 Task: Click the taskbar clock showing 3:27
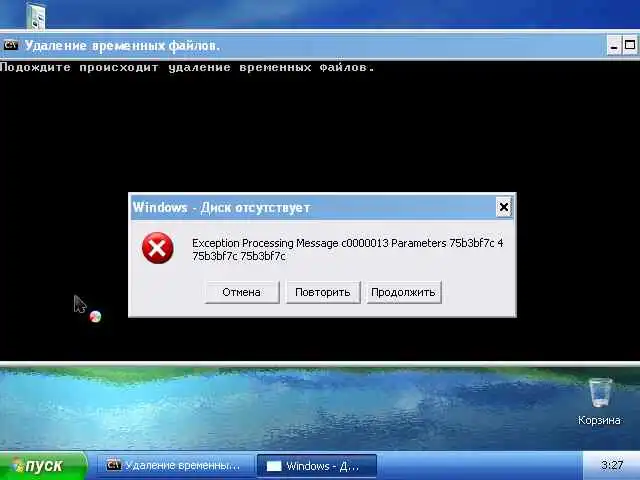612,465
